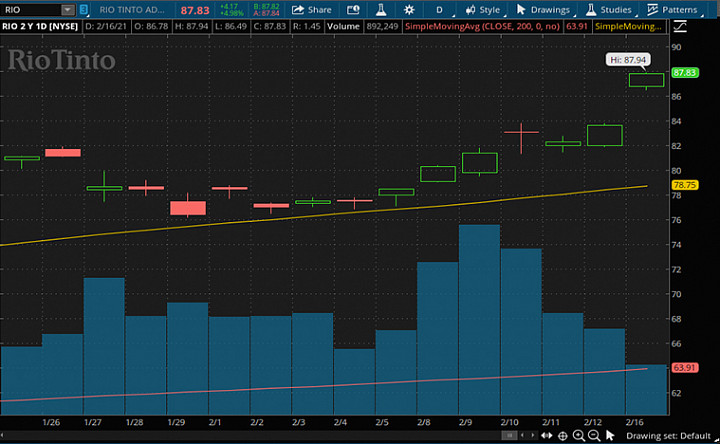Click the last price 87.83 in toolbar

(x=195, y=10)
